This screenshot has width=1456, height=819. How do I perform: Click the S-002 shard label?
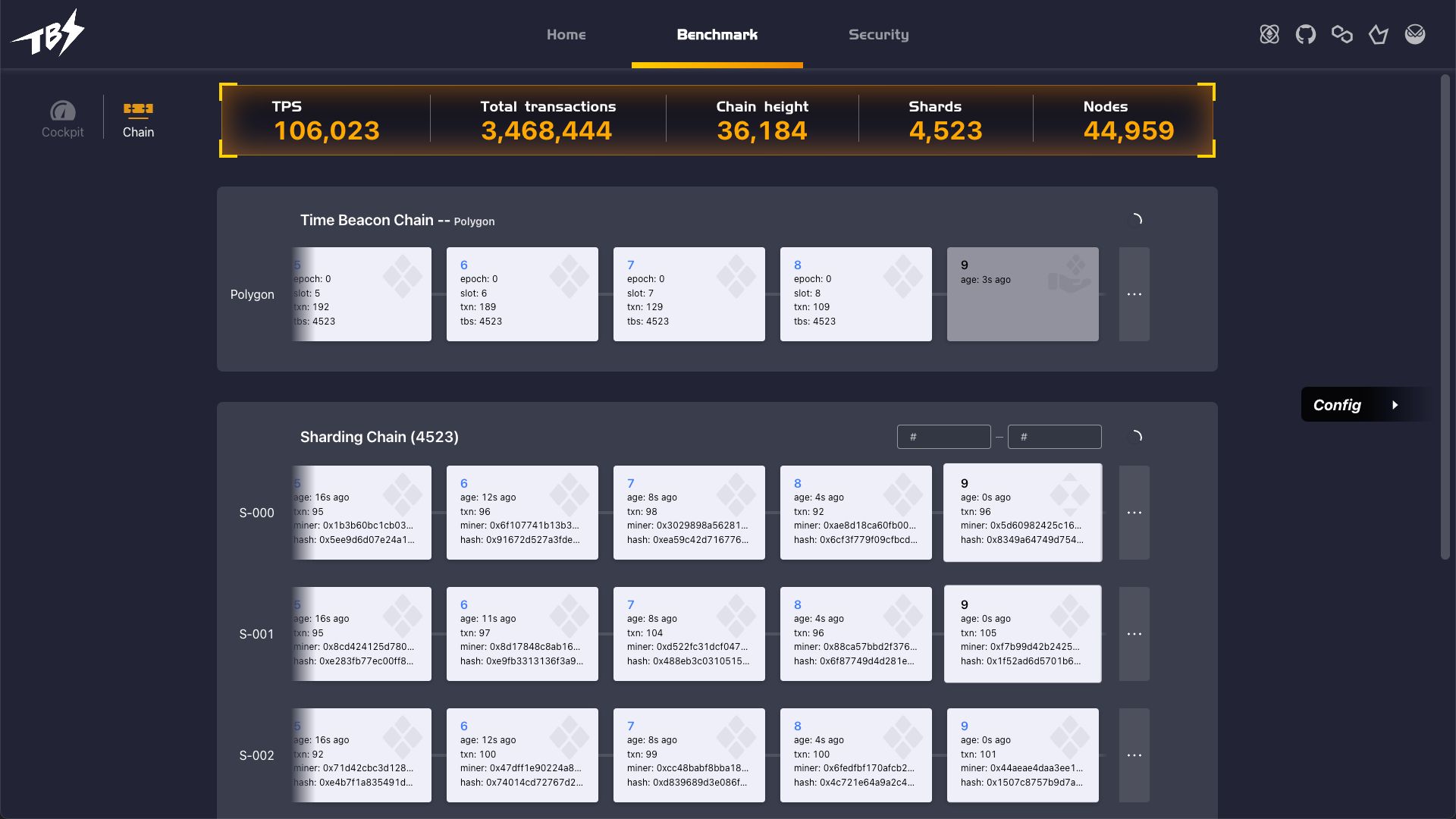[x=257, y=755]
